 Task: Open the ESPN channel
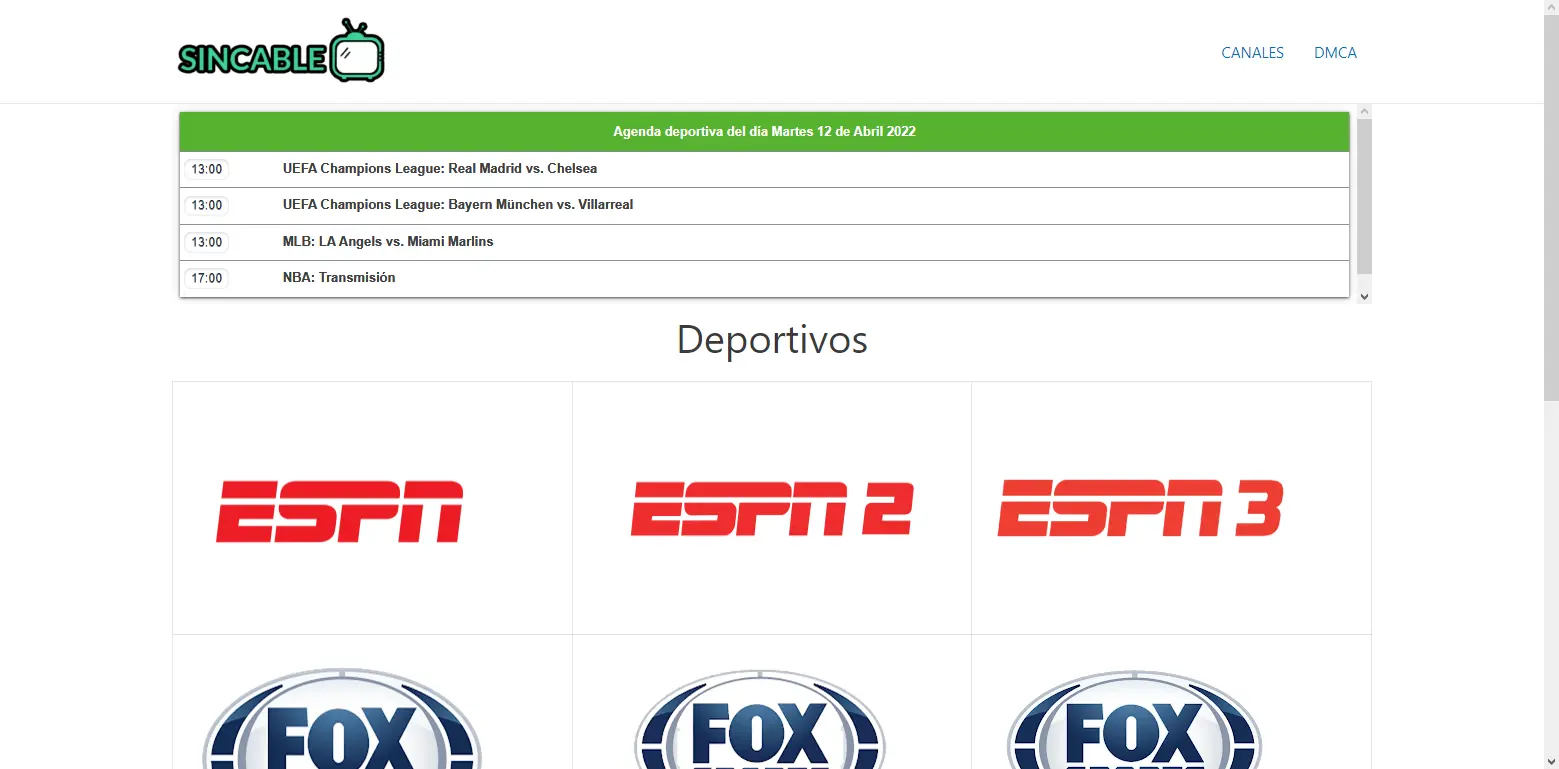pyautogui.click(x=340, y=511)
